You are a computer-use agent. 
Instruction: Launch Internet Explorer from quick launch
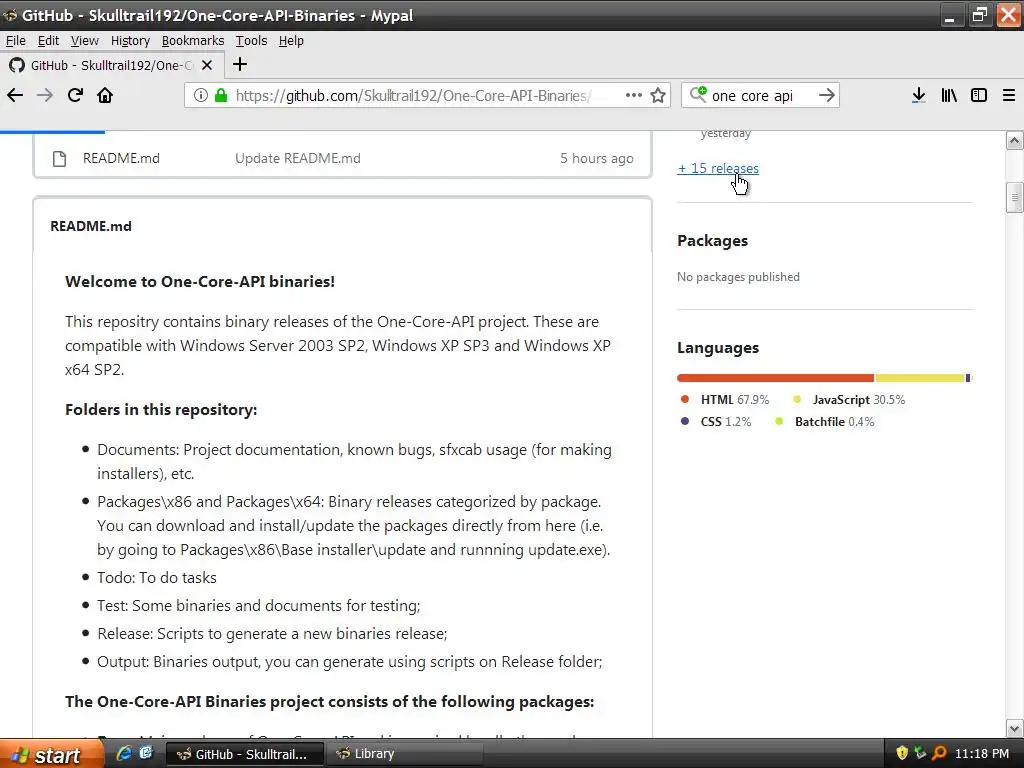[x=123, y=753]
